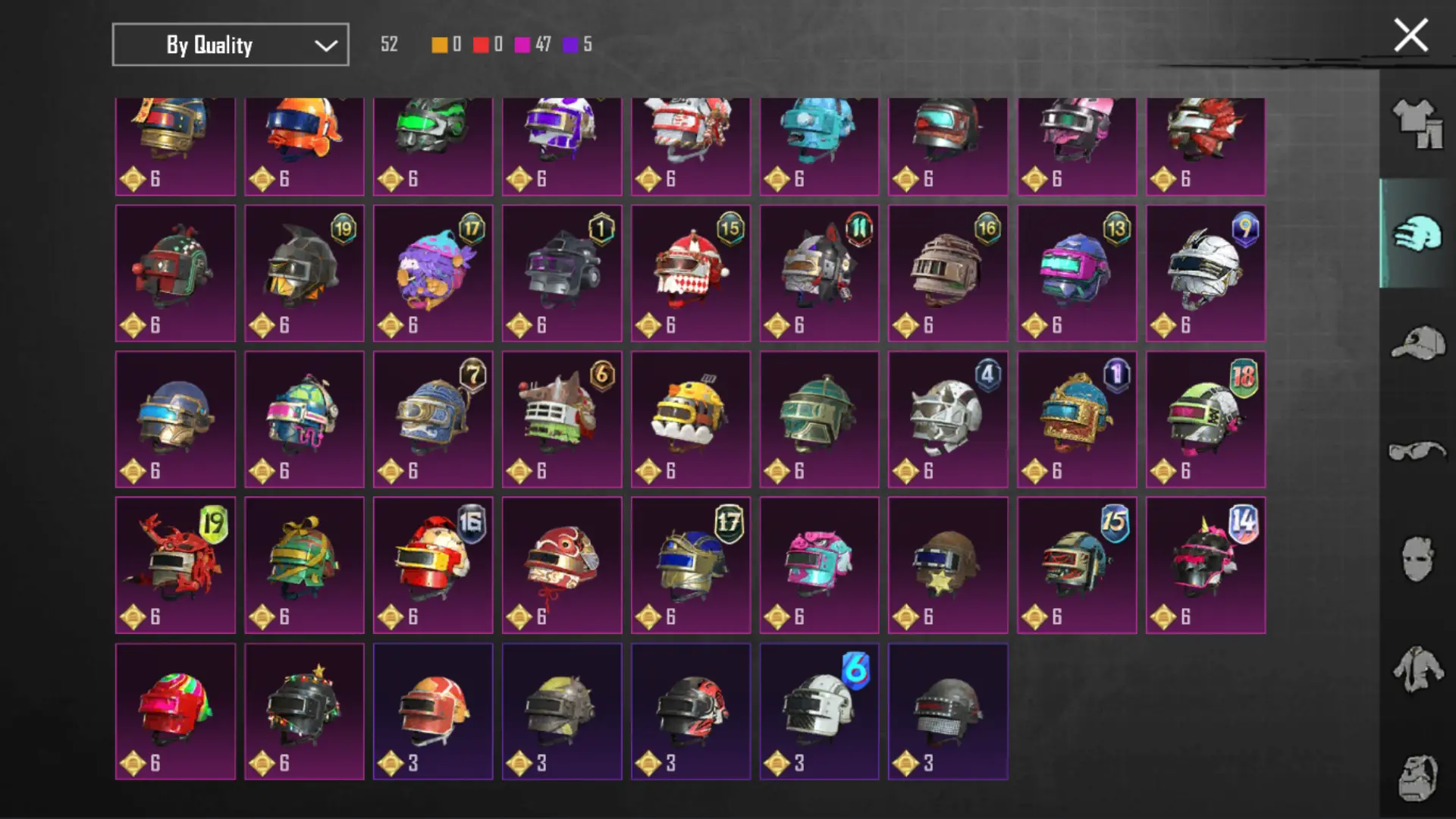The height and width of the screenshot is (819, 1456).
Task: Expand the By Quality sort dropdown
Action: point(231,45)
